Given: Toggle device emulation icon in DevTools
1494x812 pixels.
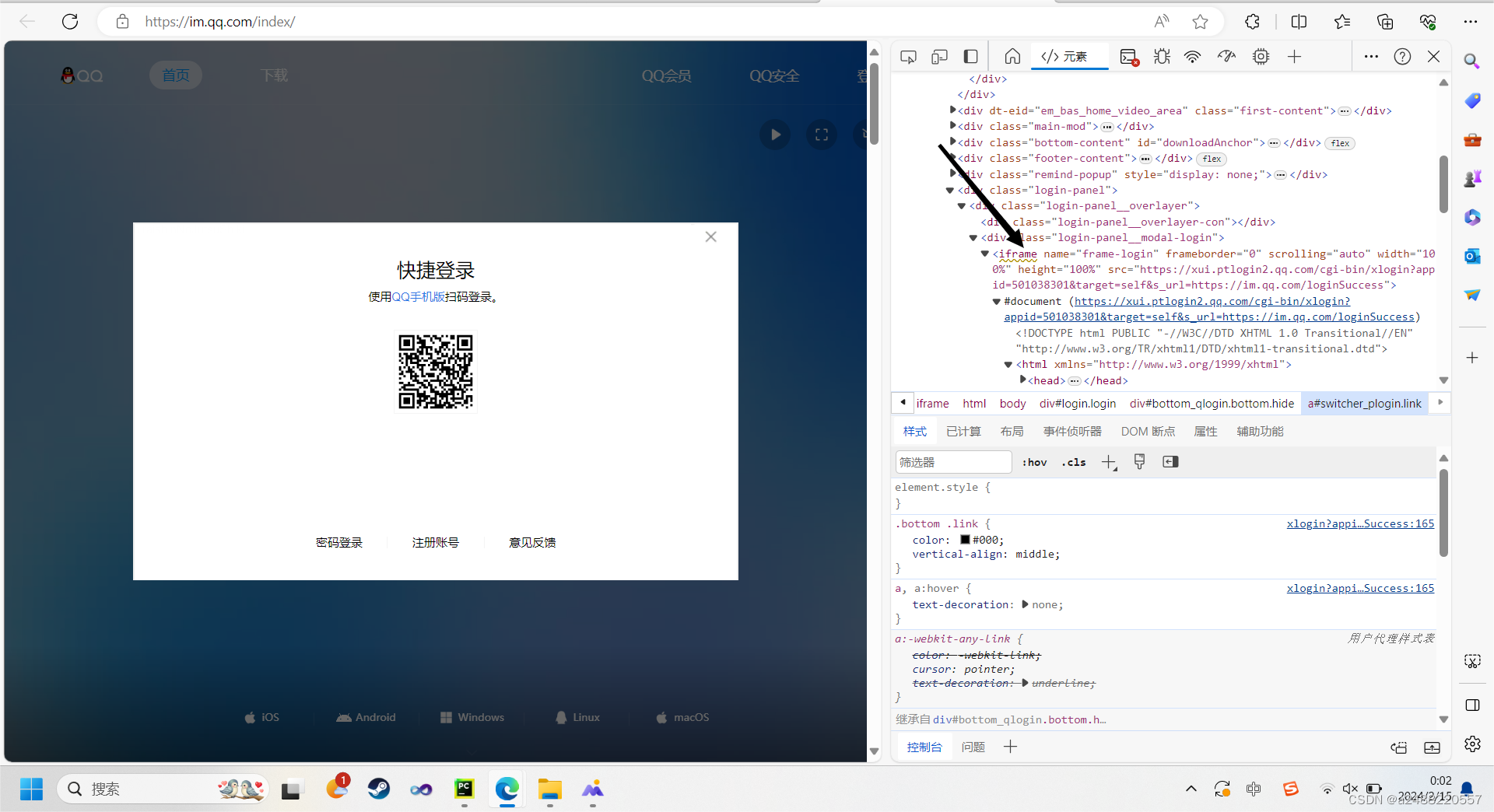Looking at the screenshot, I should tap(939, 57).
